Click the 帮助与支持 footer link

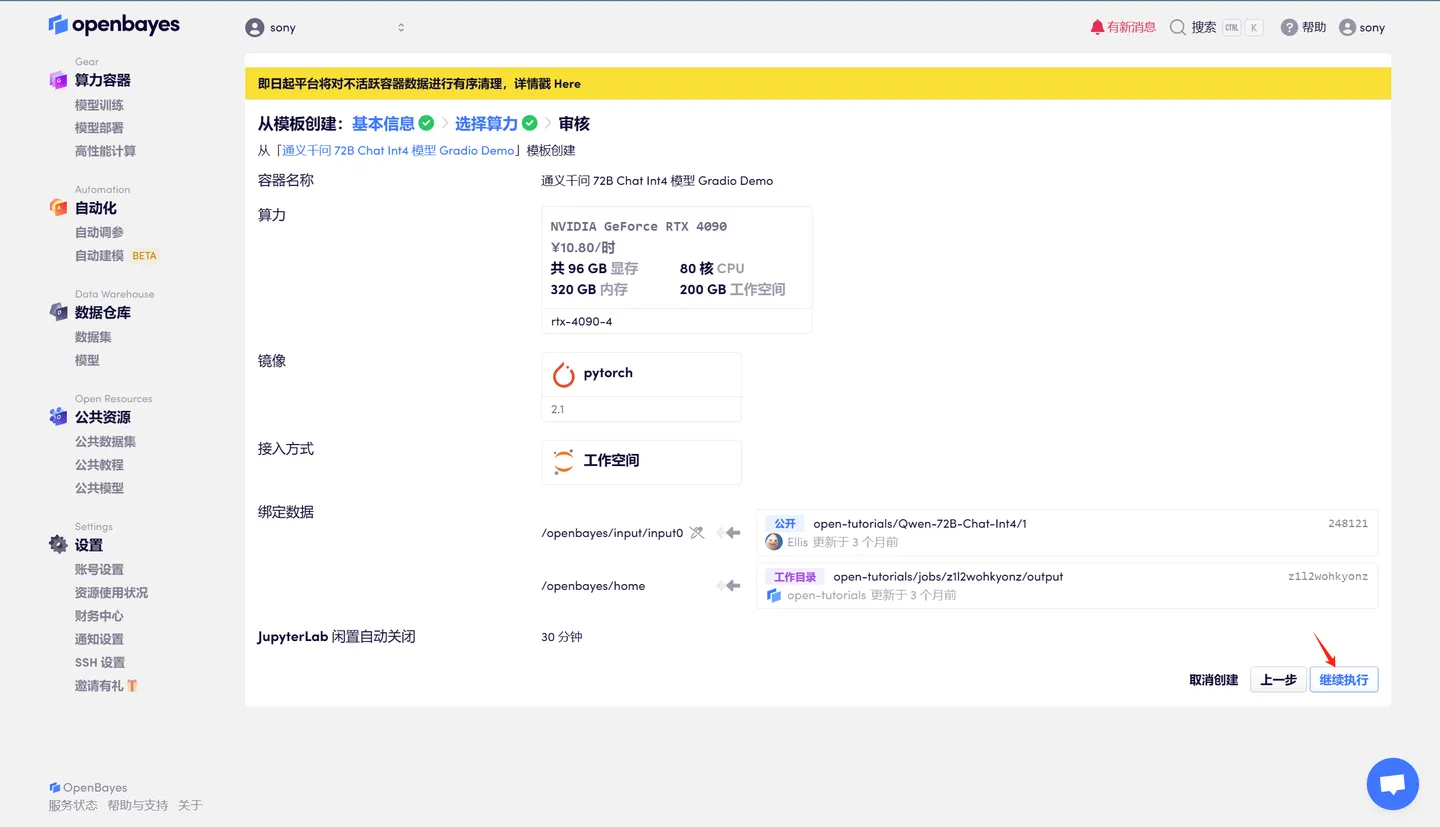(x=138, y=805)
